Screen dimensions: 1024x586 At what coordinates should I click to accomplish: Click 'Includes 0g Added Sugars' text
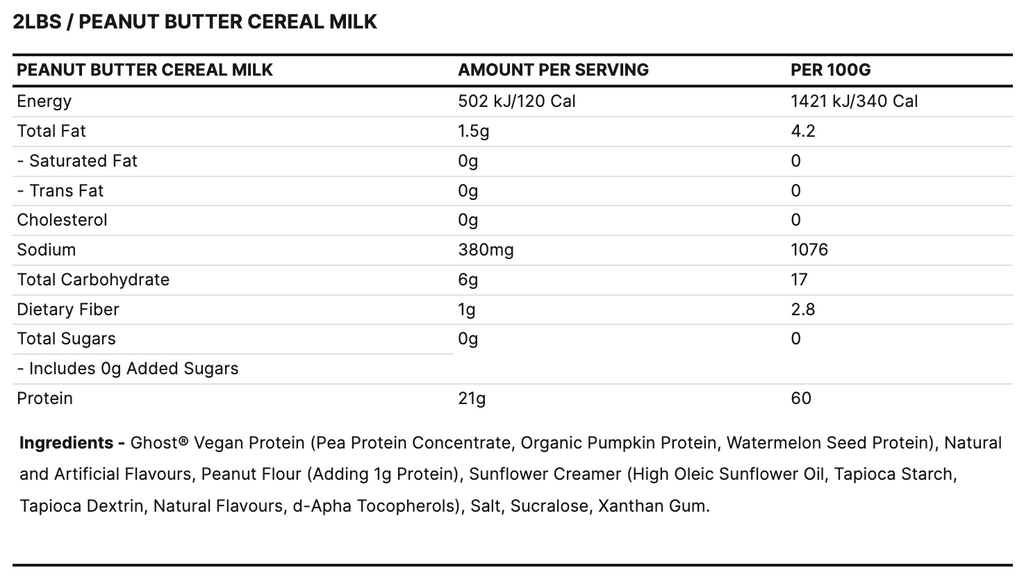click(128, 369)
